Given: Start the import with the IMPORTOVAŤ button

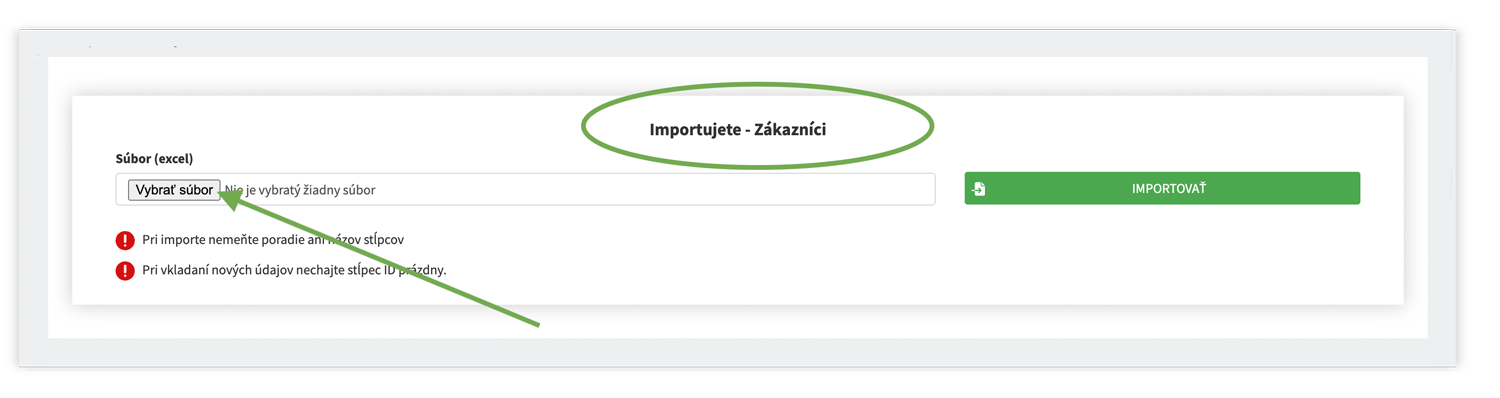Looking at the screenshot, I should 1162,188.
